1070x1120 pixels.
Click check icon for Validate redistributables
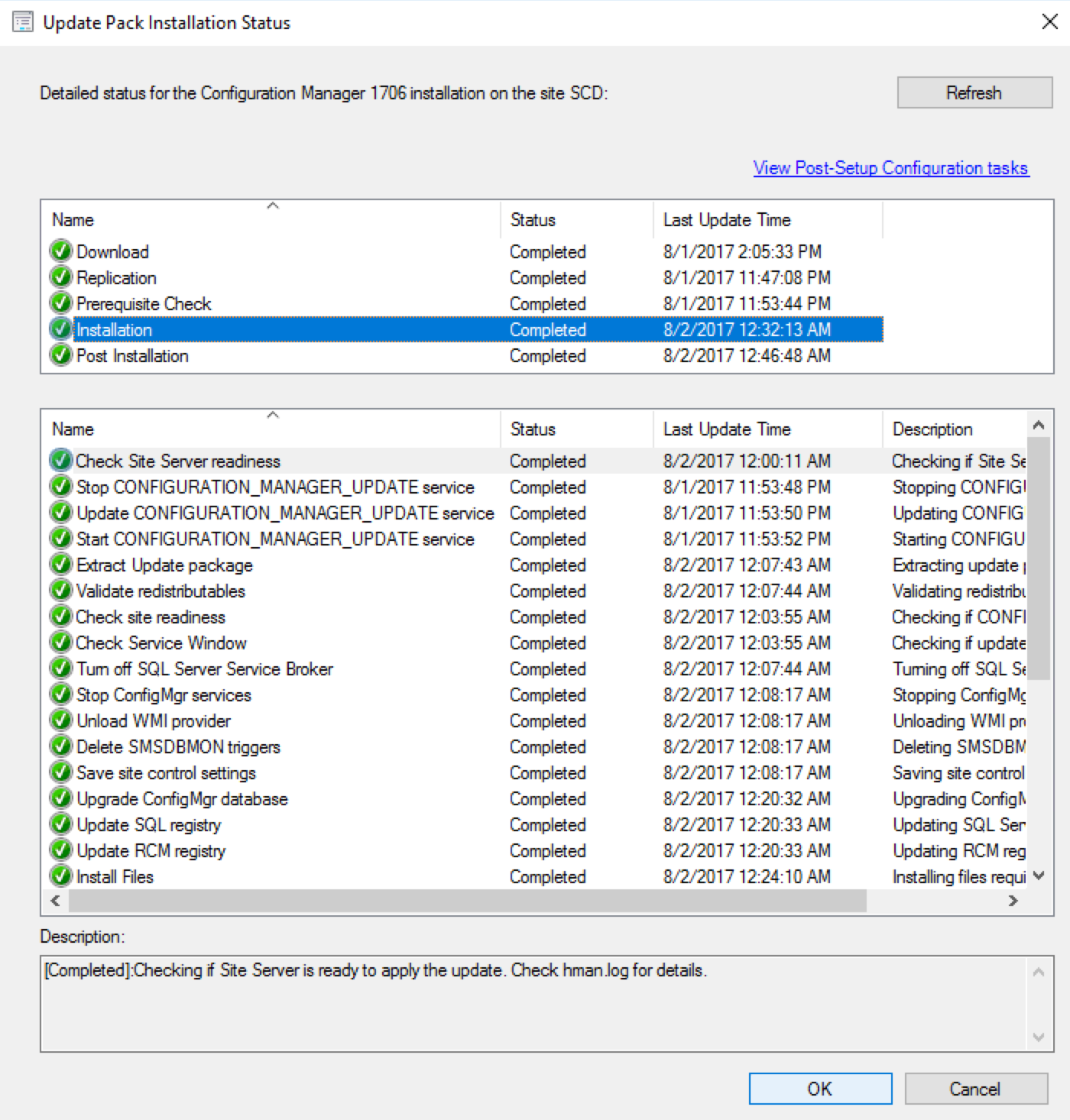(x=61, y=591)
